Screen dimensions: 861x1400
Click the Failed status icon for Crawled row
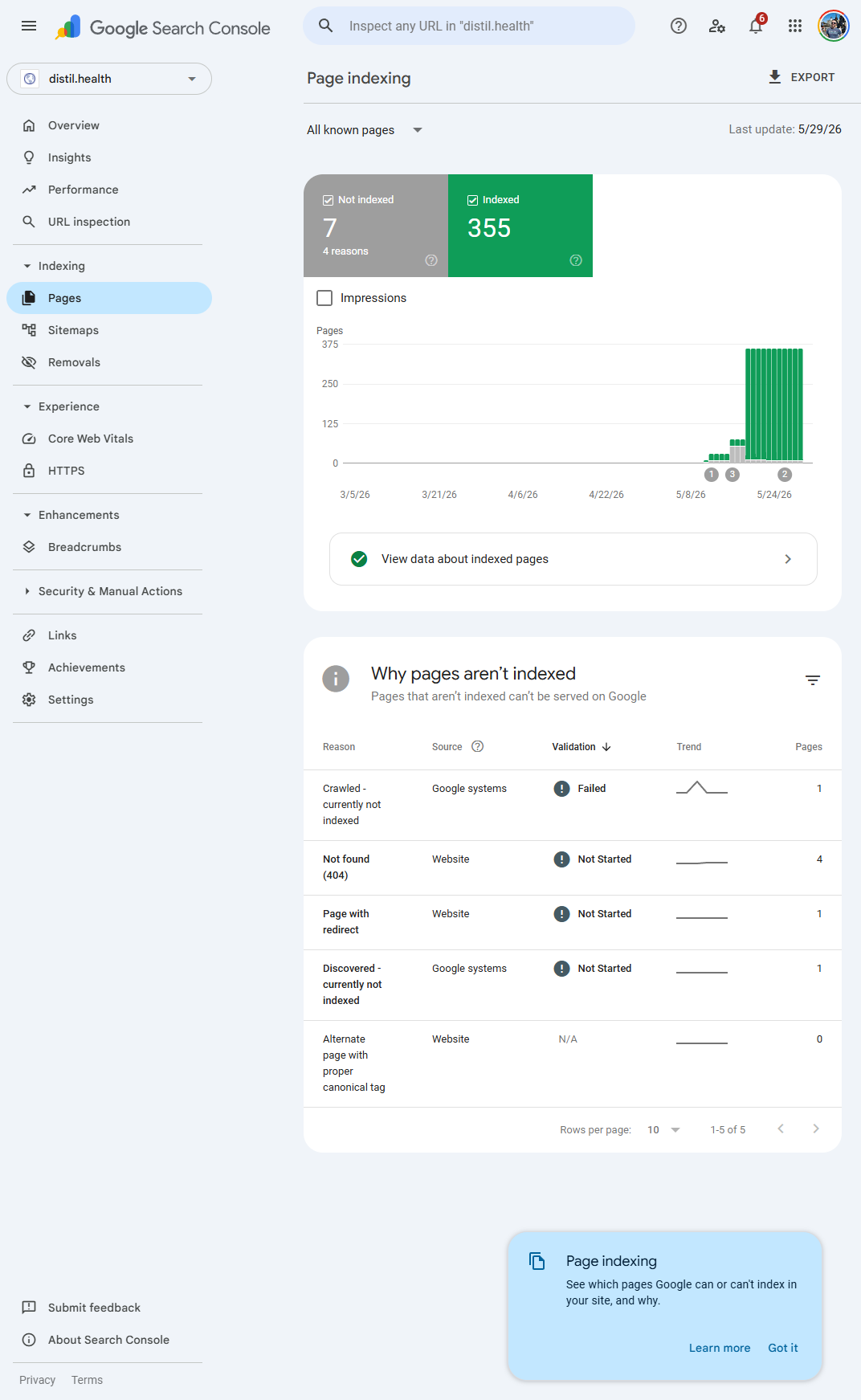(x=562, y=789)
